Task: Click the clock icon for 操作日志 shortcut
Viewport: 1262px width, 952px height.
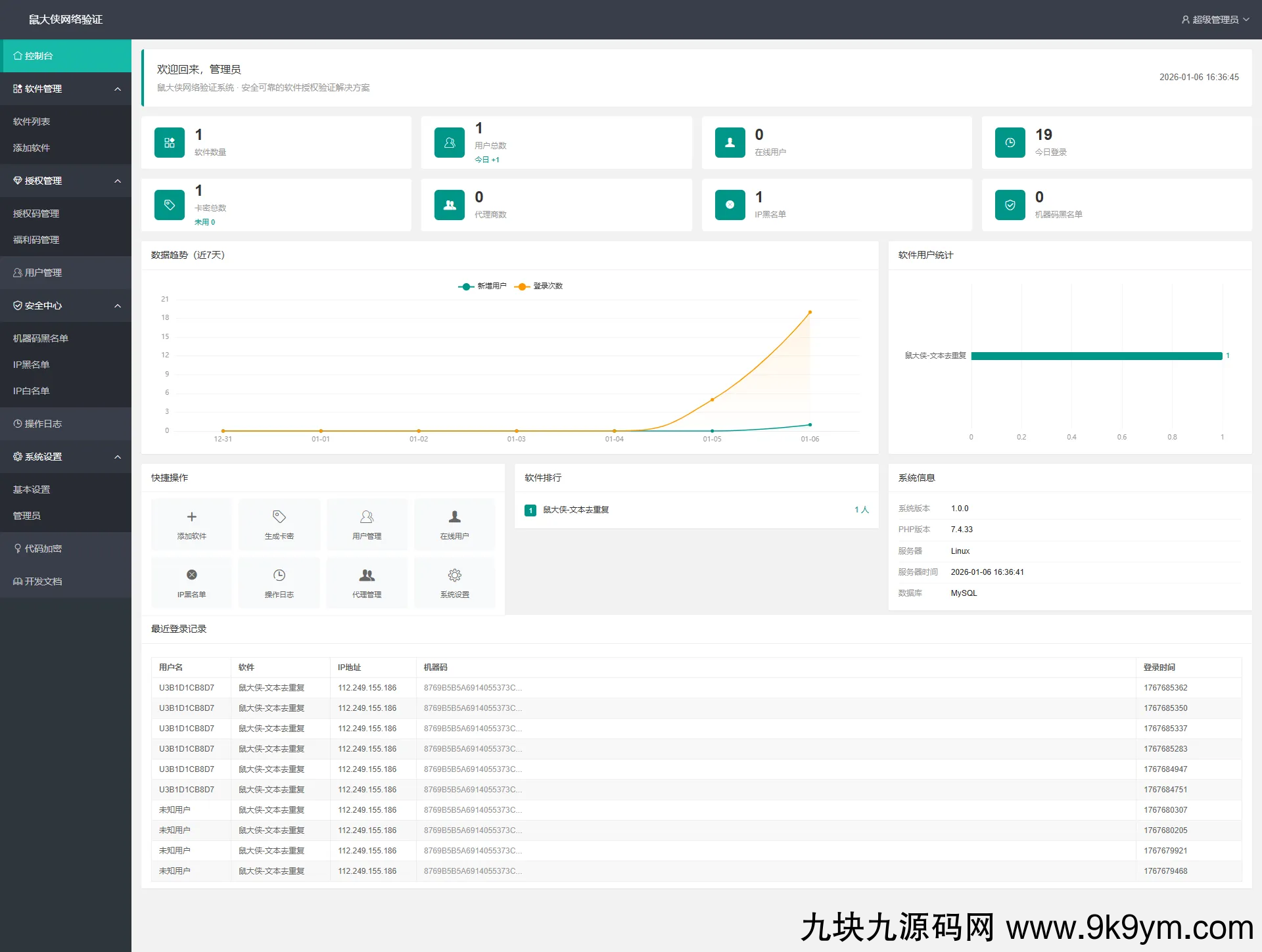Action: click(x=279, y=576)
